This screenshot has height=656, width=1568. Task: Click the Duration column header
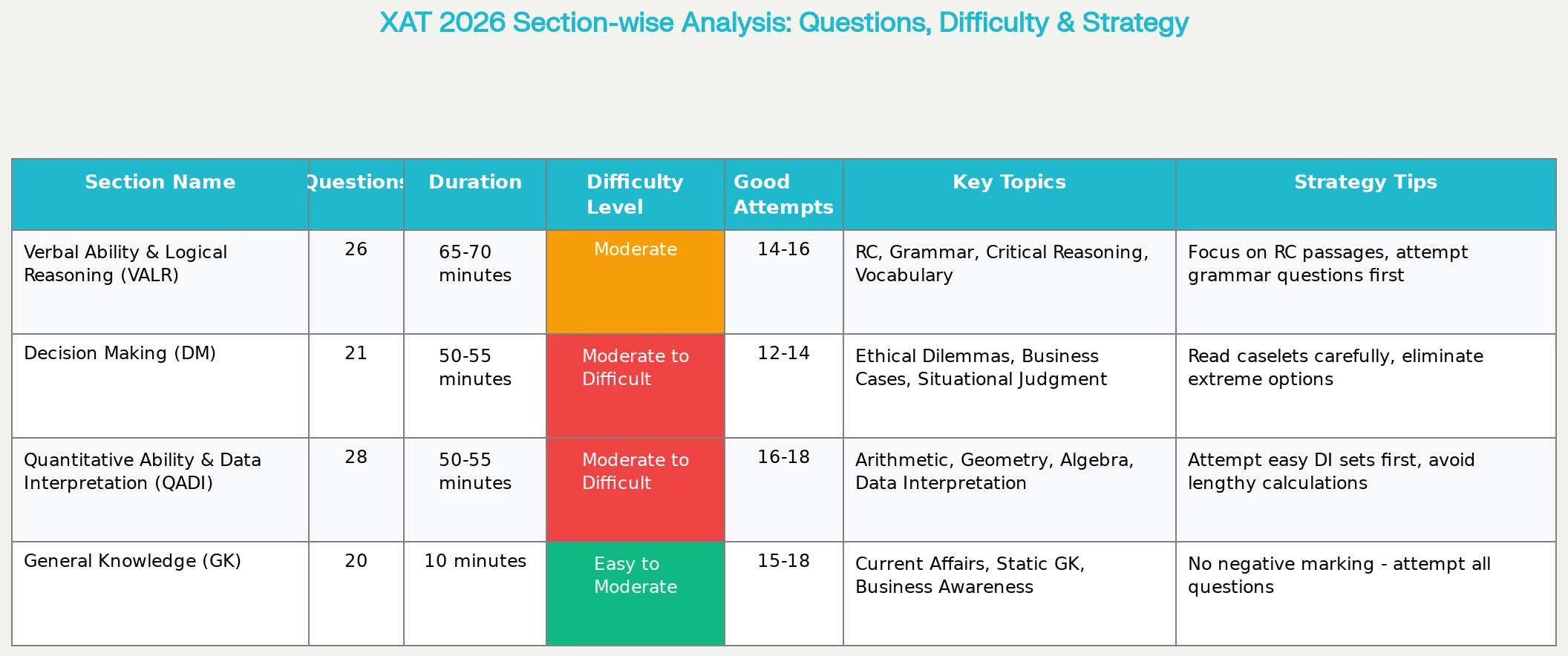pyautogui.click(x=475, y=183)
